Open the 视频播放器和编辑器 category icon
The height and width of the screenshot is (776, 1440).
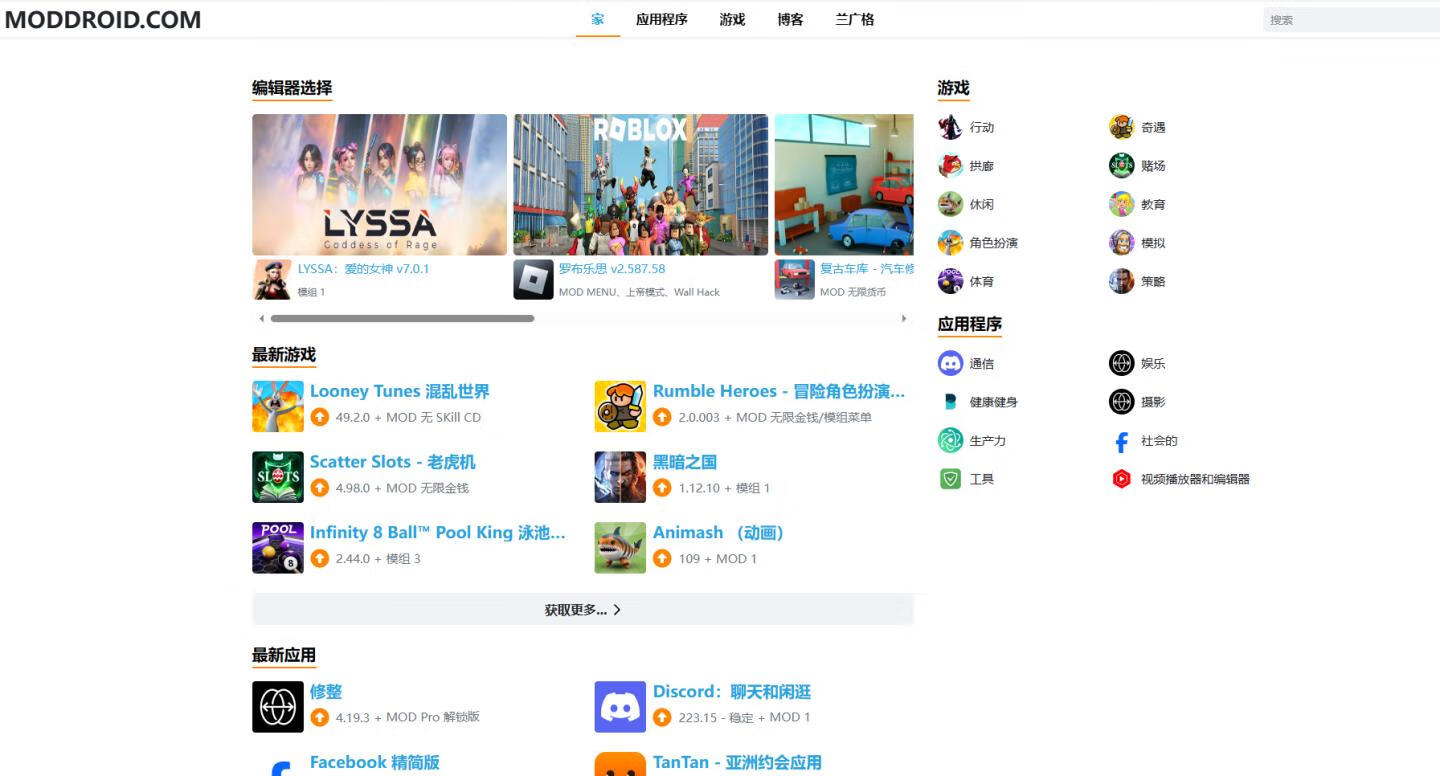(1121, 479)
